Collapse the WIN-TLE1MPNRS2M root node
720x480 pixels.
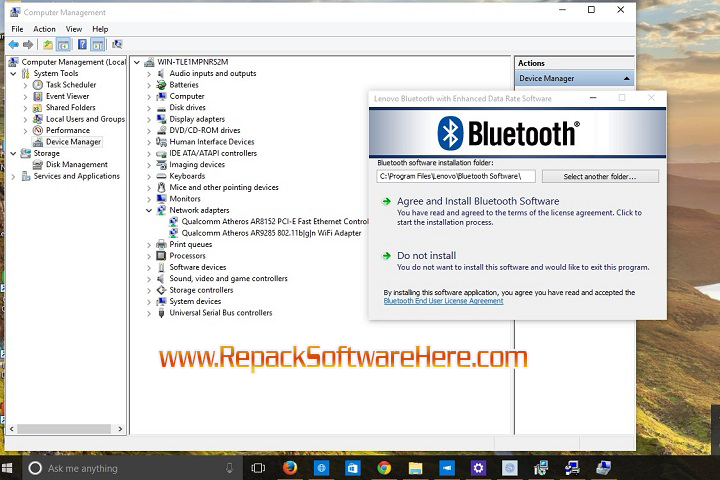click(x=137, y=62)
